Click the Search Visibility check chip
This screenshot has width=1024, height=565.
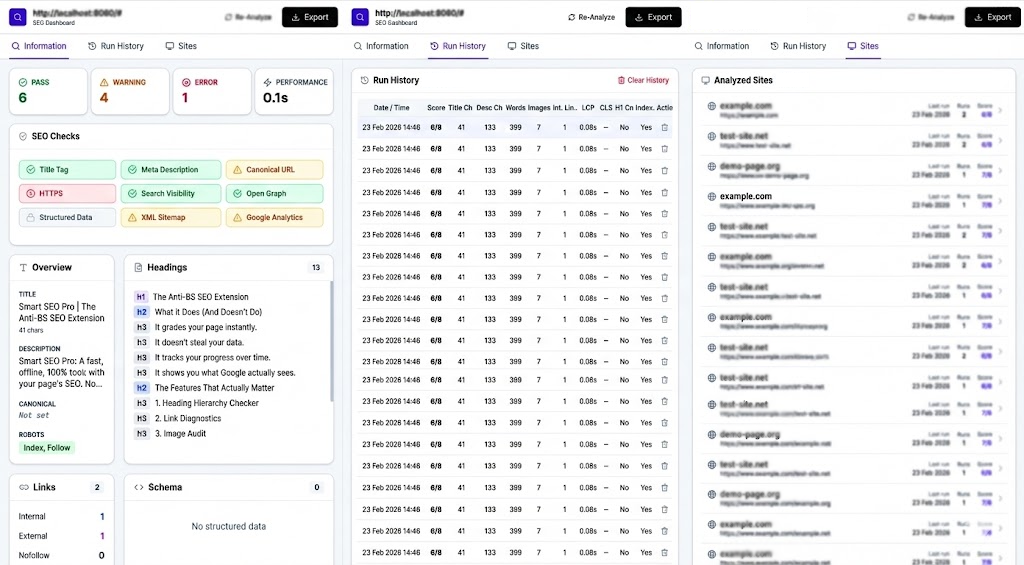coord(171,193)
